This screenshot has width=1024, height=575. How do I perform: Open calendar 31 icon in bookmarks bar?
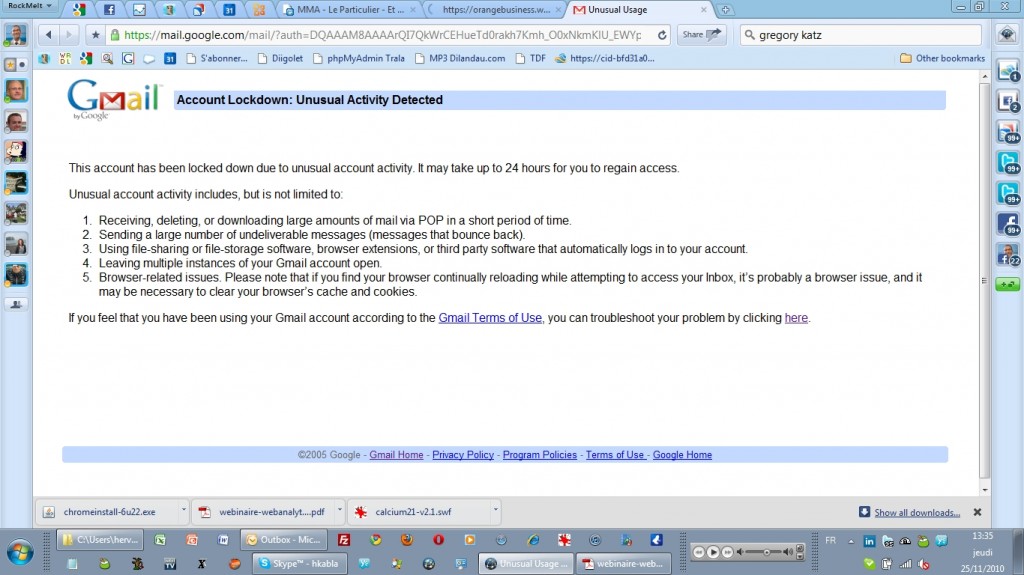tap(170, 58)
